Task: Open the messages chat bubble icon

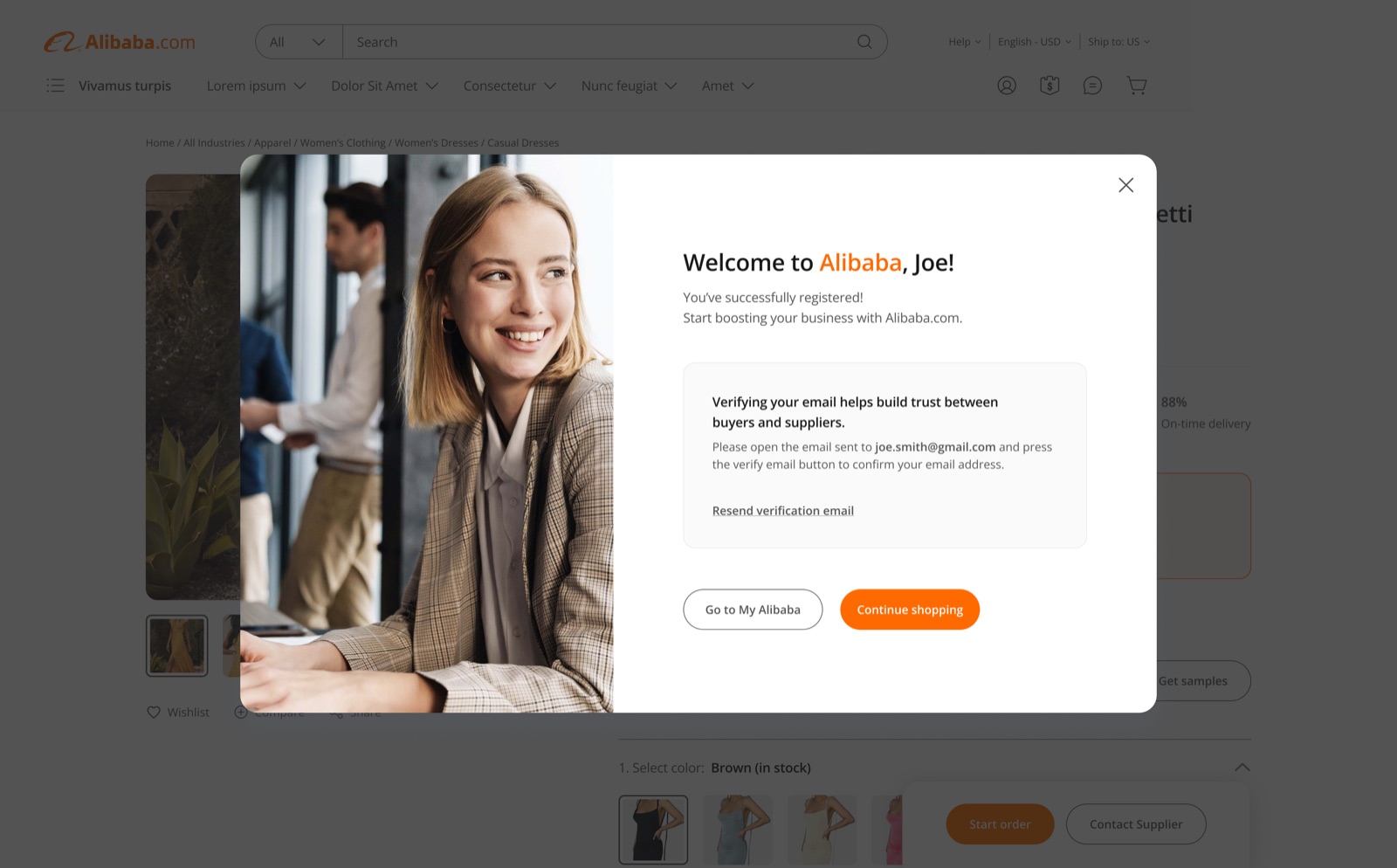Action: click(x=1092, y=86)
